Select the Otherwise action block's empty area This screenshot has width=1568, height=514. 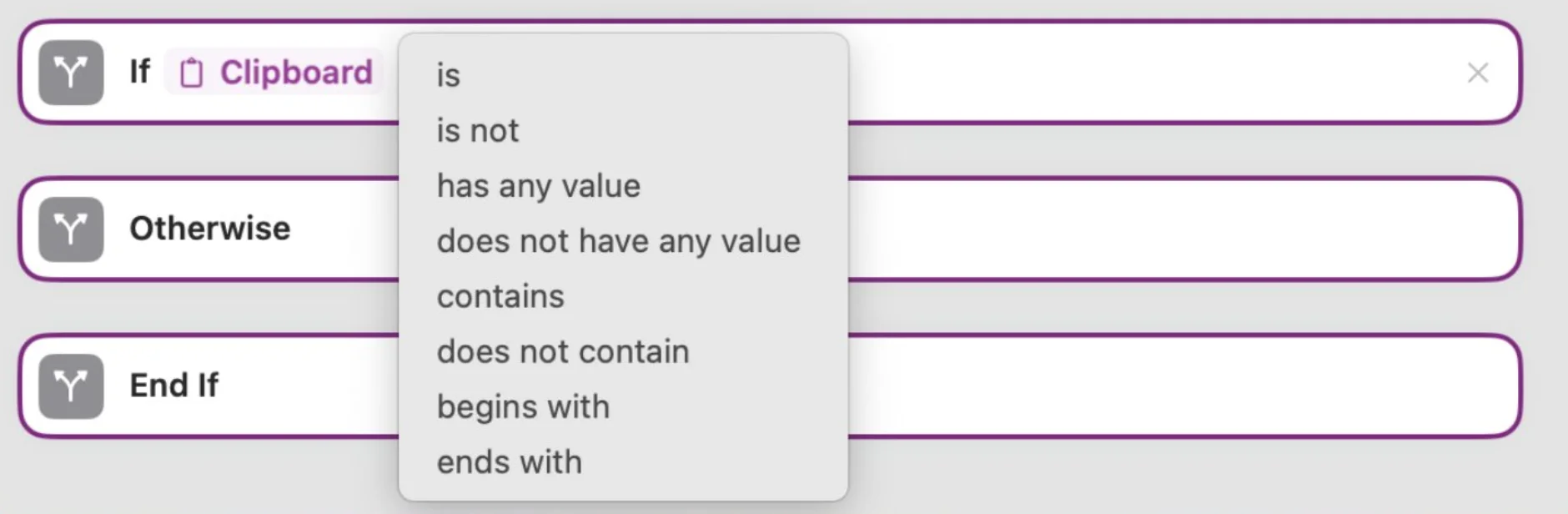click(x=1168, y=229)
